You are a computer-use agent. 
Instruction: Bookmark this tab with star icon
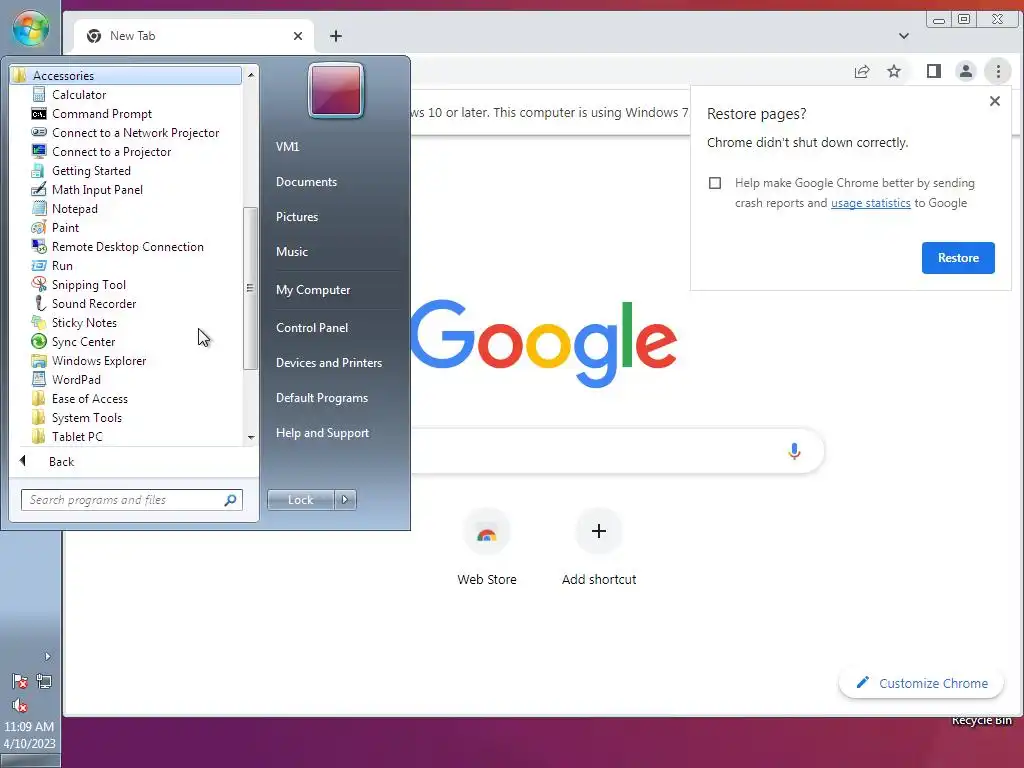coord(894,71)
